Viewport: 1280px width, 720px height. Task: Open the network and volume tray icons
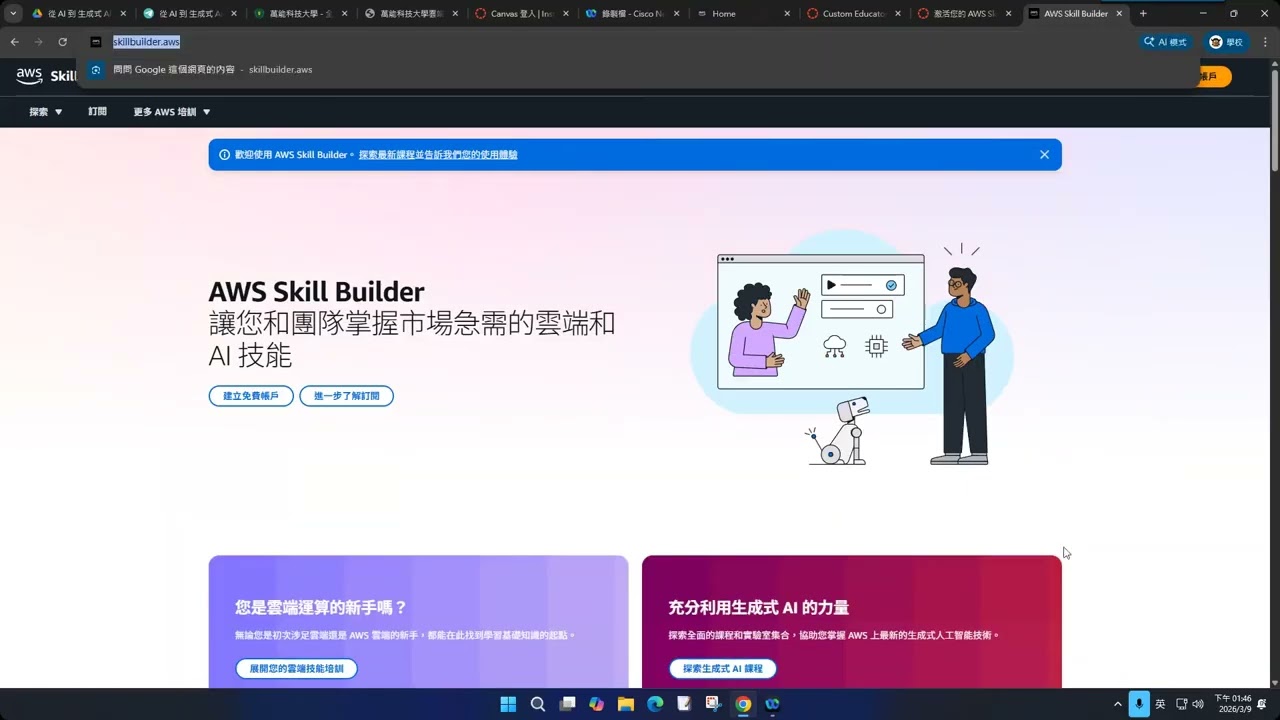coord(1190,704)
